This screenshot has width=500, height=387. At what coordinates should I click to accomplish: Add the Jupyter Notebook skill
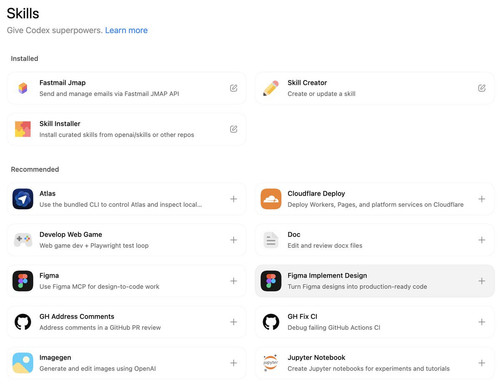482,363
